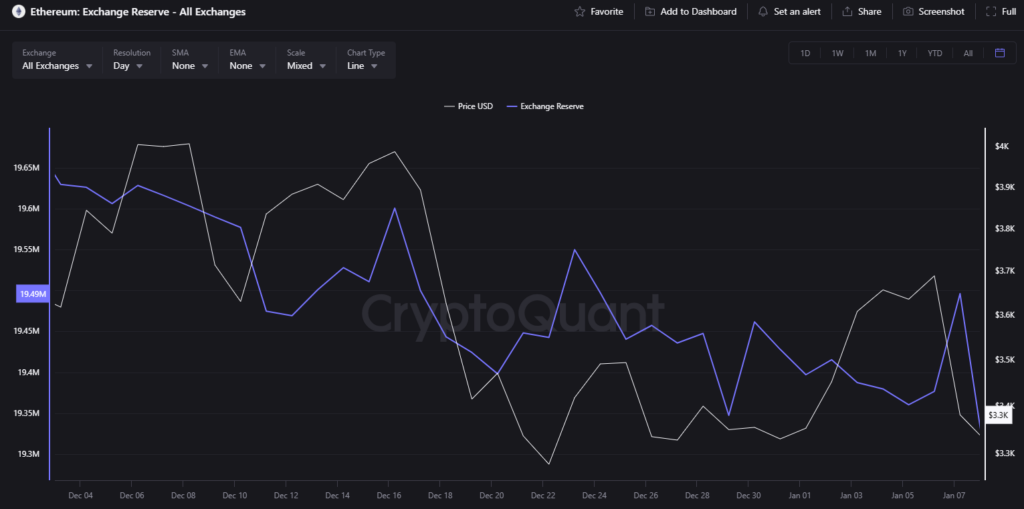
Task: Toggle the Price USD legend series
Action: (468, 106)
